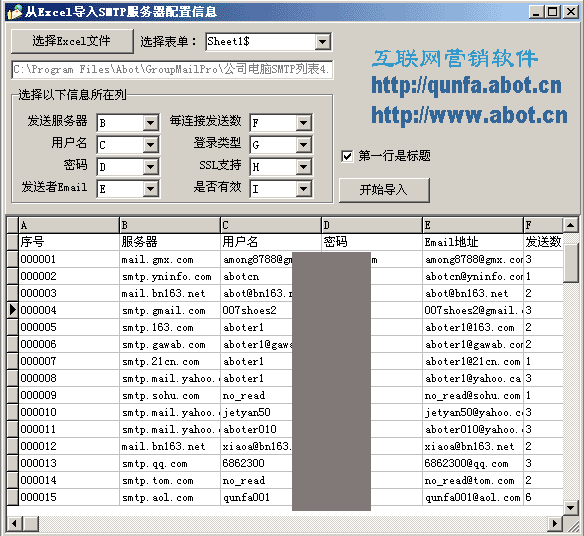Click email cell xiaoa@bn163.net
The image size is (584, 536).
[473, 446]
